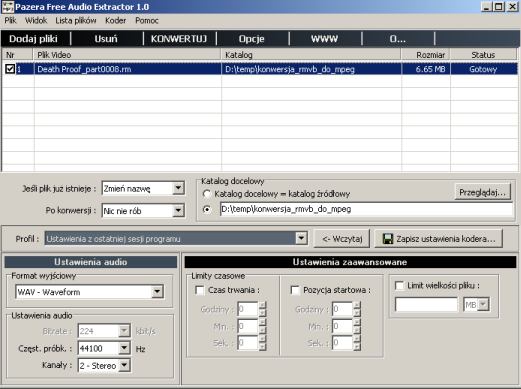This screenshot has height=389, width=521.
Task: Click Czas trwania Min. stepper
Action: pyautogui.click(x=262, y=326)
